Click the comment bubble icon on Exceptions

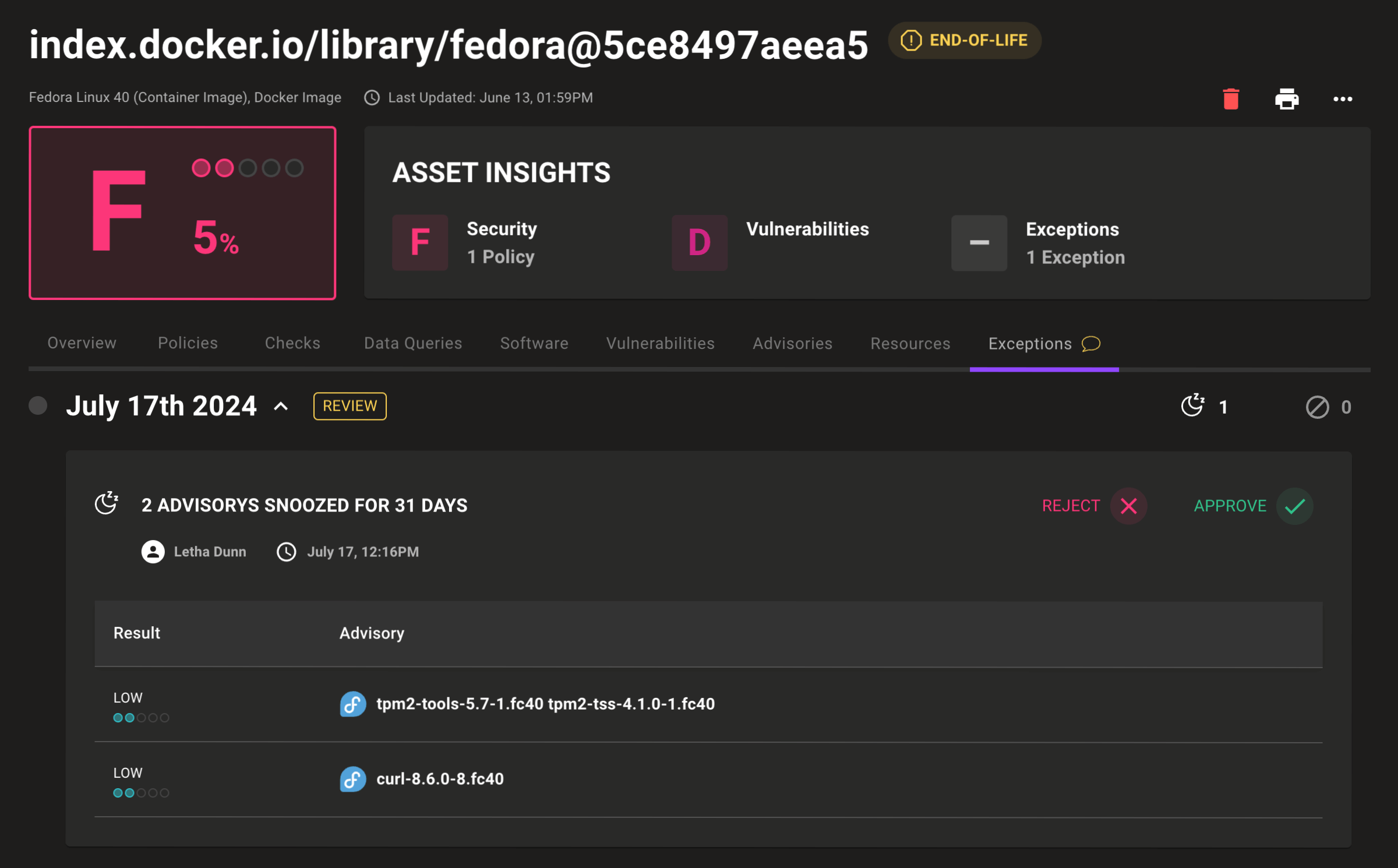click(1093, 344)
